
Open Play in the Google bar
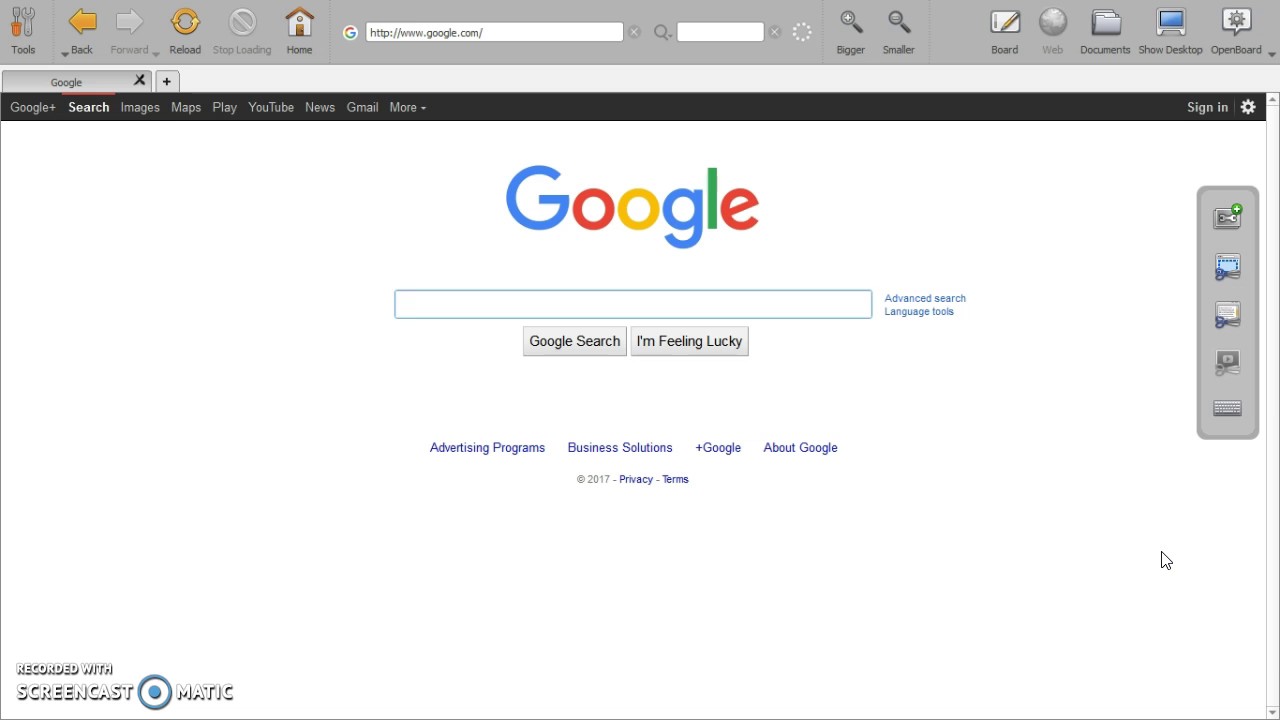(x=225, y=107)
